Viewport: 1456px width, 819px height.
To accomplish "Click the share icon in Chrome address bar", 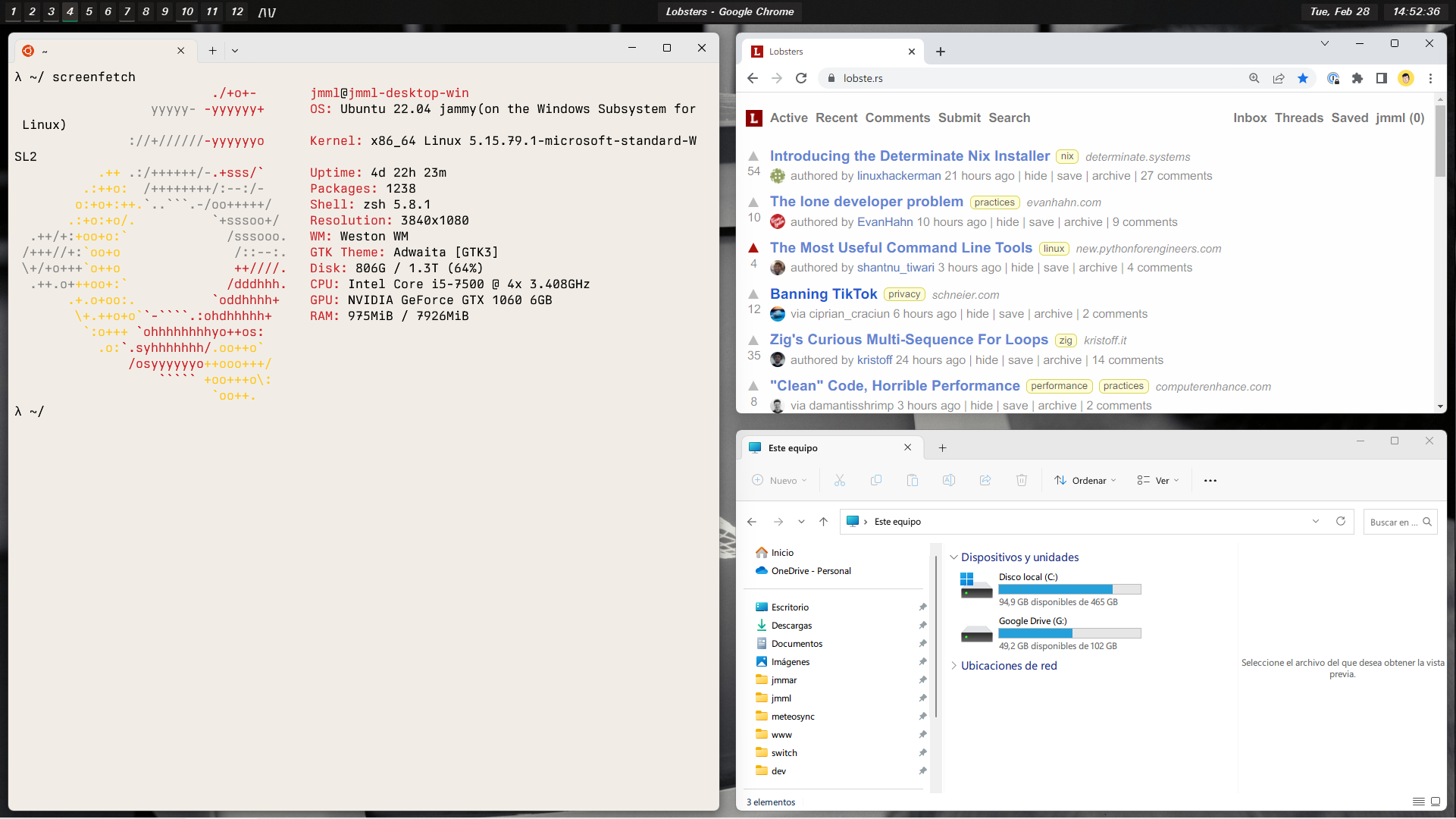I will pyautogui.click(x=1279, y=78).
